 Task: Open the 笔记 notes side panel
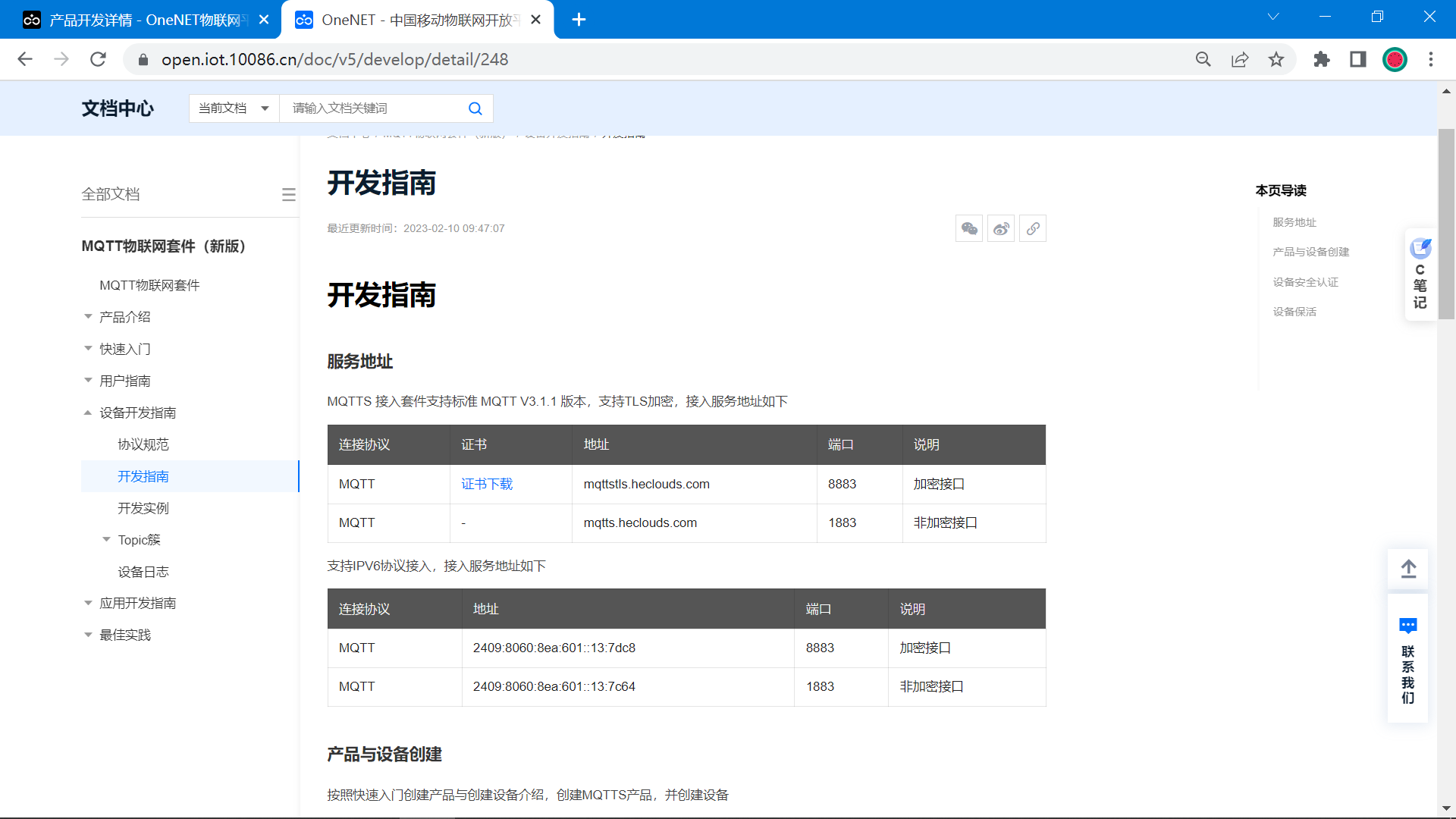point(1420,275)
